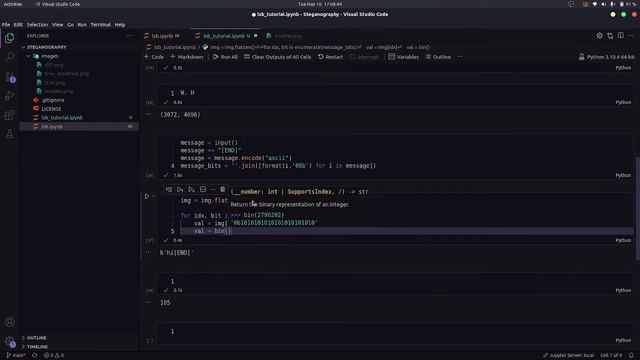This screenshot has width=640, height=360.
Task: Switch to the lsb.ipynb tab
Action: click(x=162, y=36)
